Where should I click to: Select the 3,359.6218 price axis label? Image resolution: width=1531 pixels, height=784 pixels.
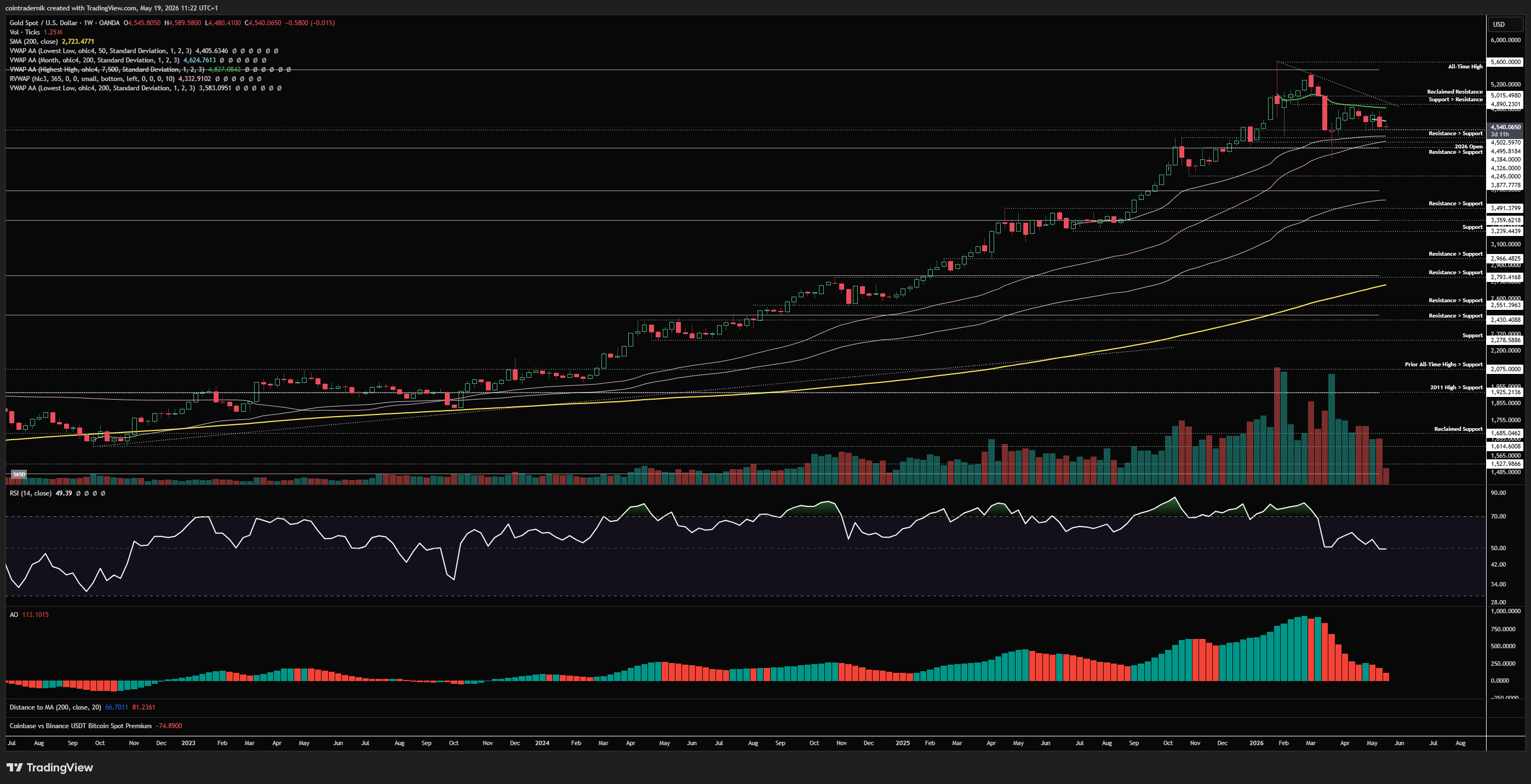1505,220
